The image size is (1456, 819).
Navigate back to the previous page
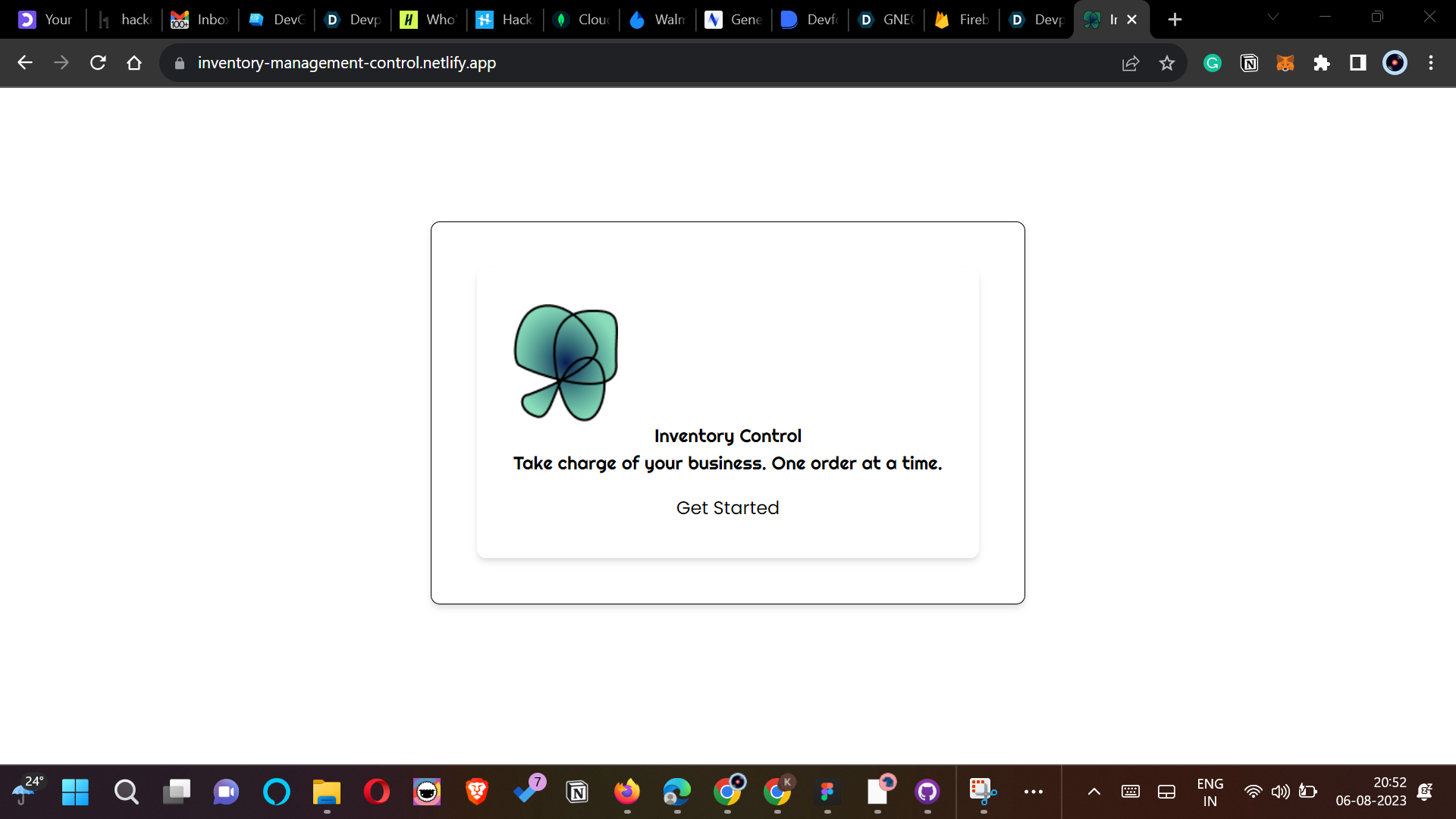coord(25,63)
